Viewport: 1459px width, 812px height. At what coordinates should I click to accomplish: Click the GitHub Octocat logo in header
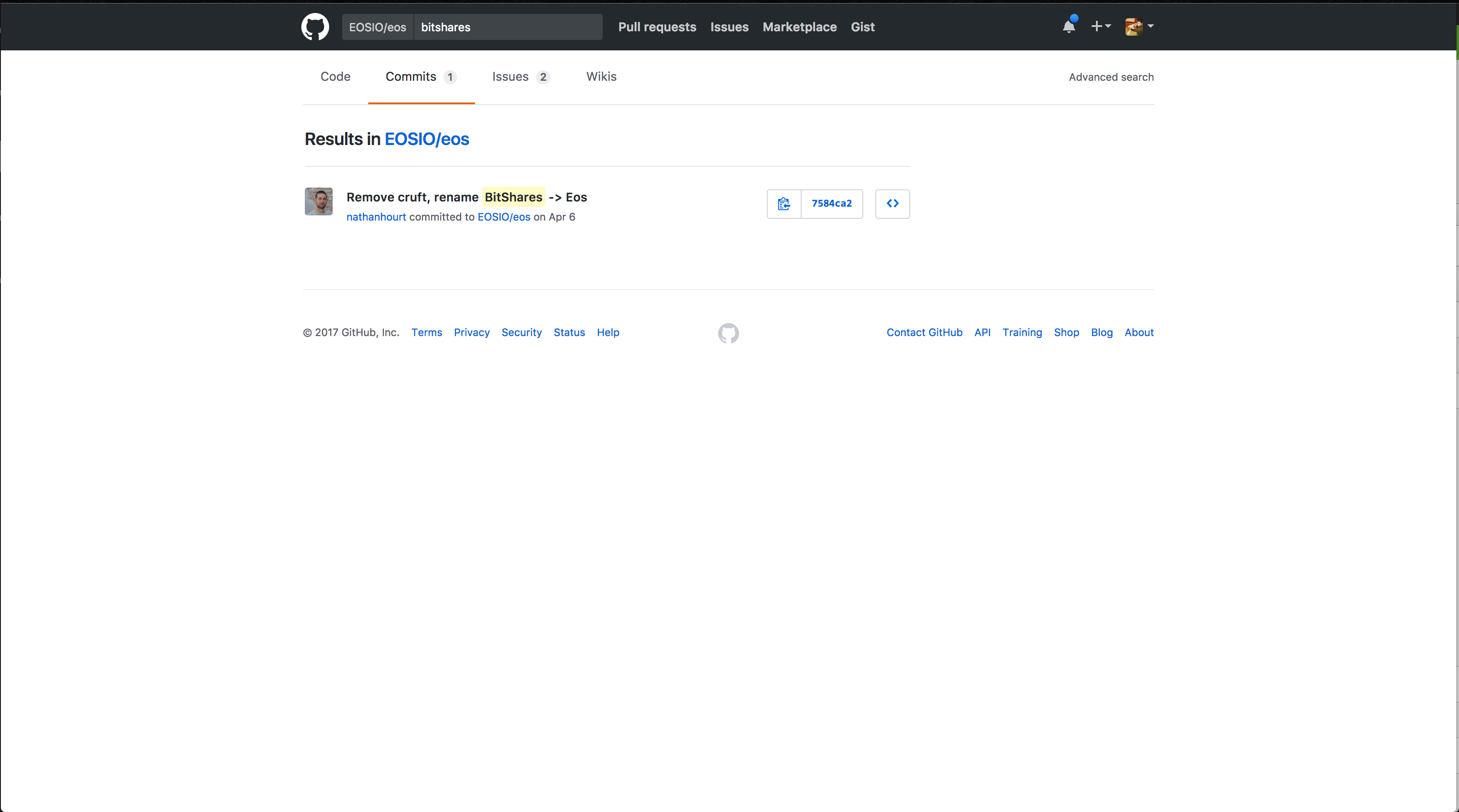click(315, 26)
